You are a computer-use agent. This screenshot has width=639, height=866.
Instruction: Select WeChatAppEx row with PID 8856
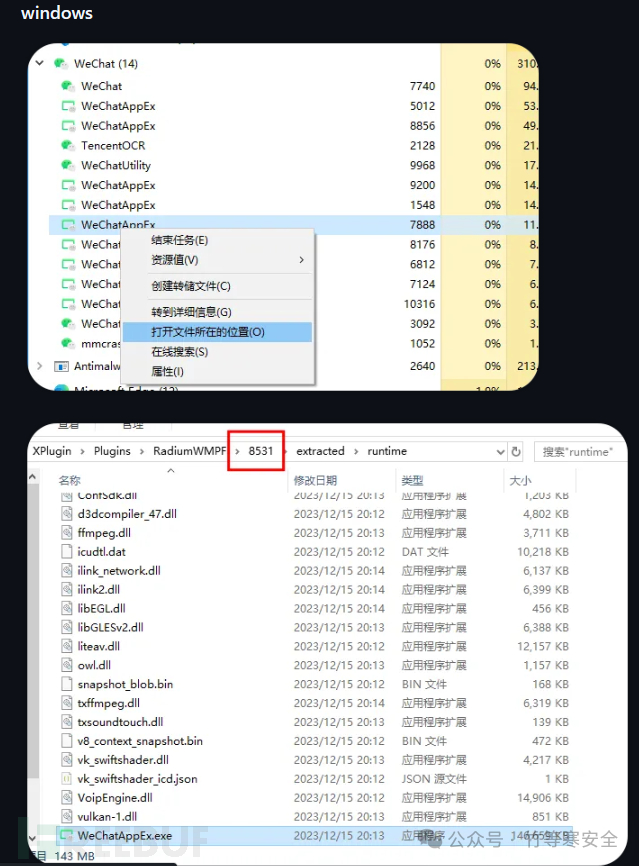283,125
